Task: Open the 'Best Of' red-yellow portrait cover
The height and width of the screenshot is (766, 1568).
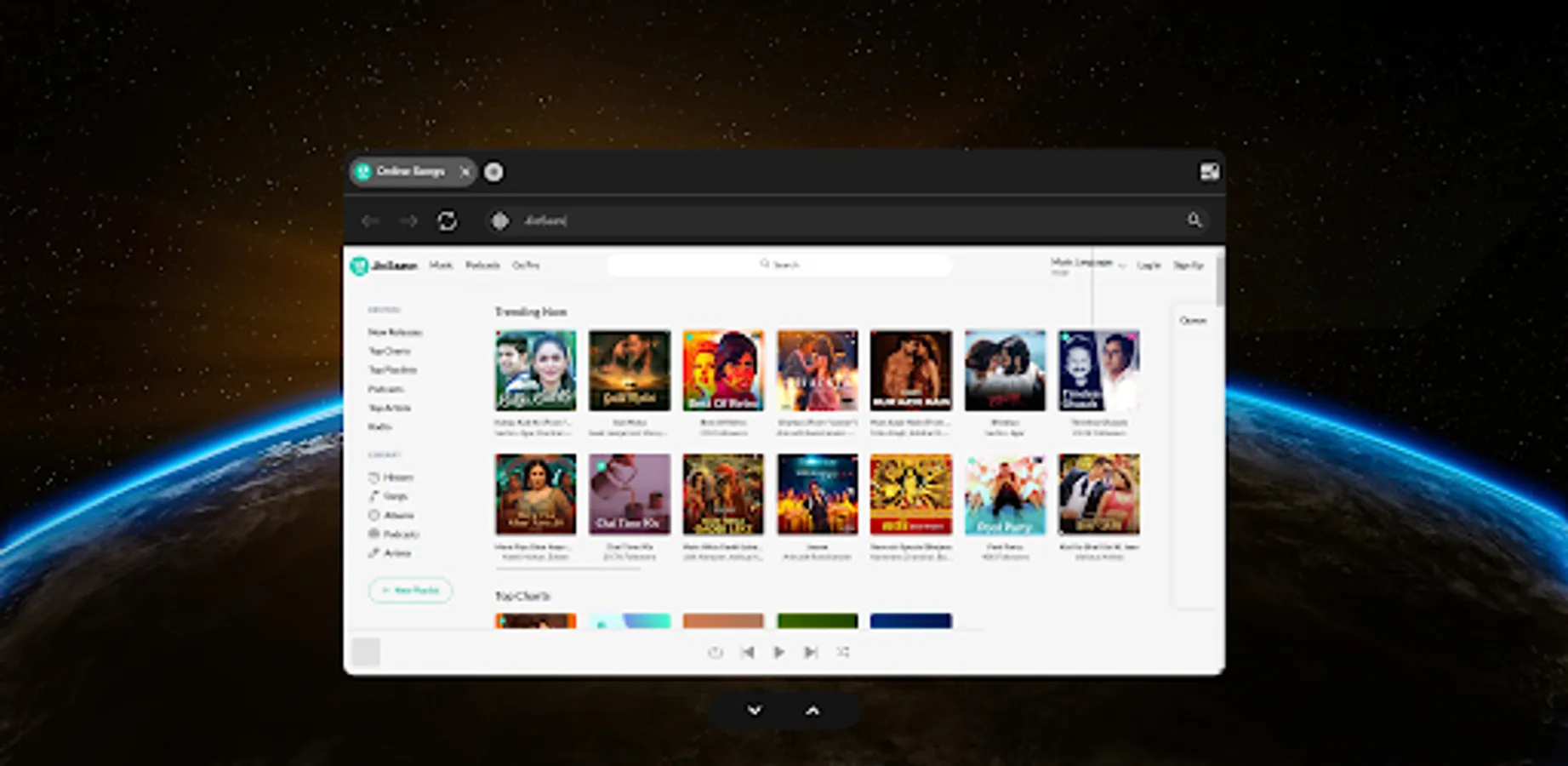Action: (x=723, y=371)
